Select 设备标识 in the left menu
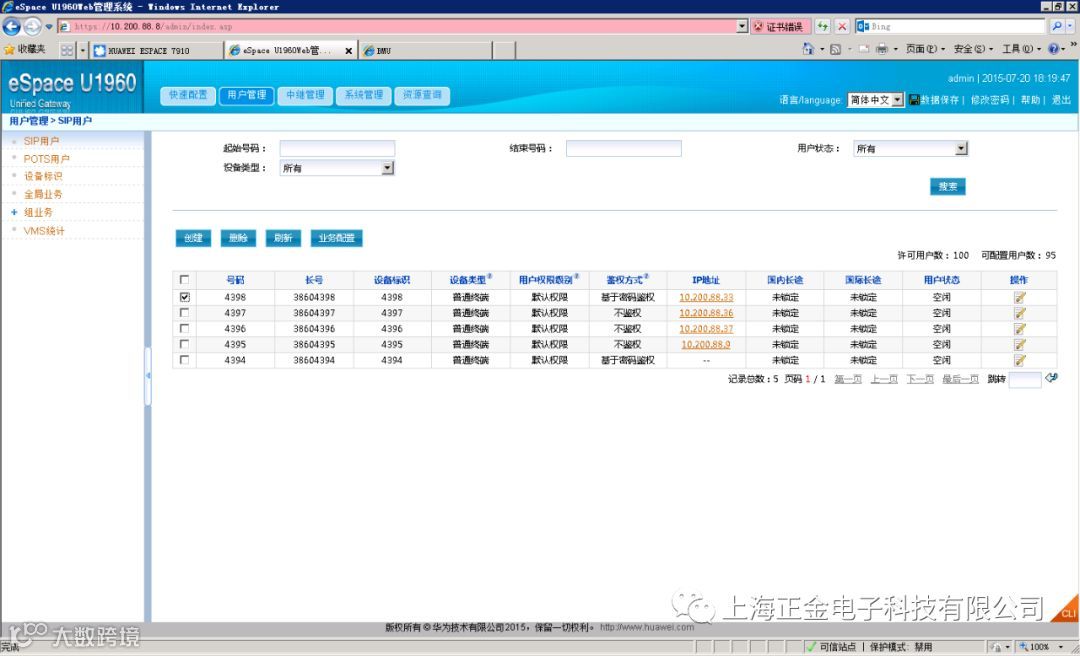Image resolution: width=1080 pixels, height=656 pixels. [x=43, y=176]
